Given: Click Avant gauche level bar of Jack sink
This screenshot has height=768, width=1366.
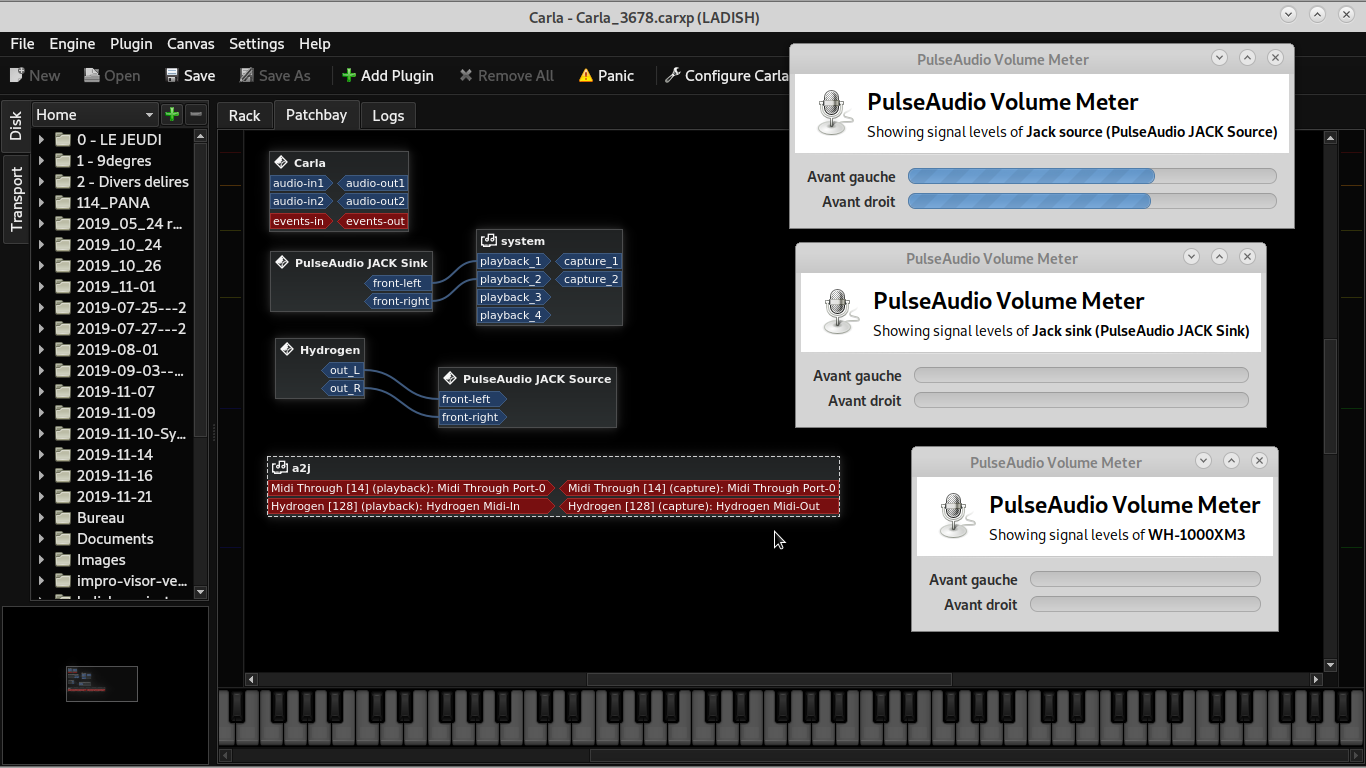Looking at the screenshot, I should pyautogui.click(x=1081, y=375).
